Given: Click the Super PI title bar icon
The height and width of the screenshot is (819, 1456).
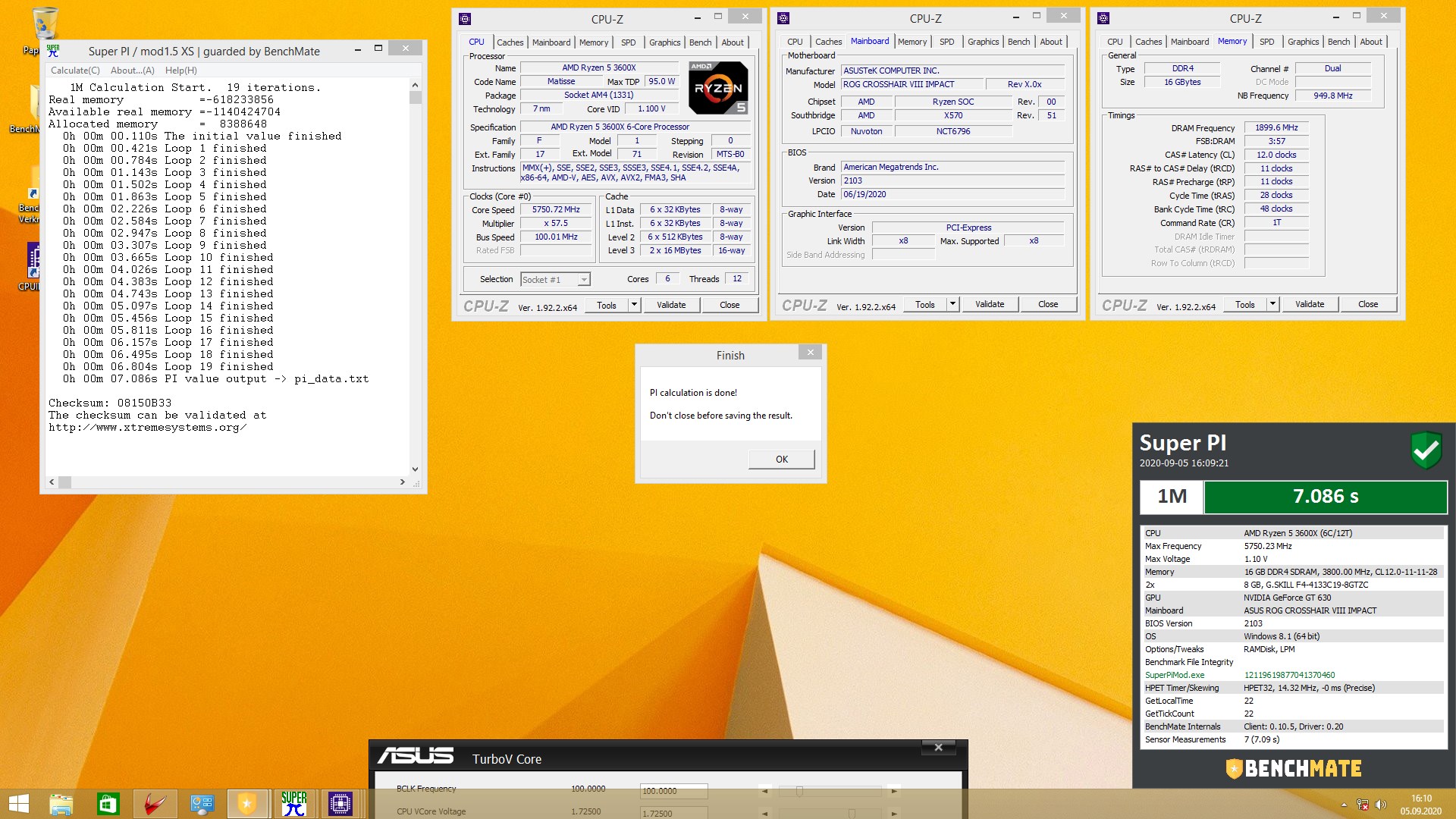Looking at the screenshot, I should (53, 51).
